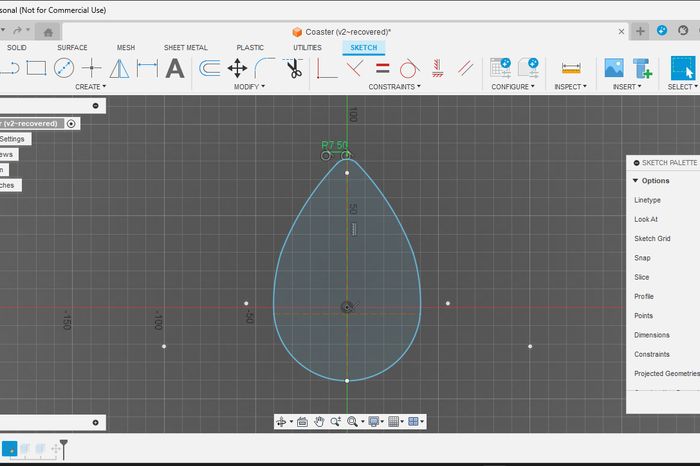Screen dimensions: 700x466
Task: Select the sketch Text tool
Action: click(175, 68)
